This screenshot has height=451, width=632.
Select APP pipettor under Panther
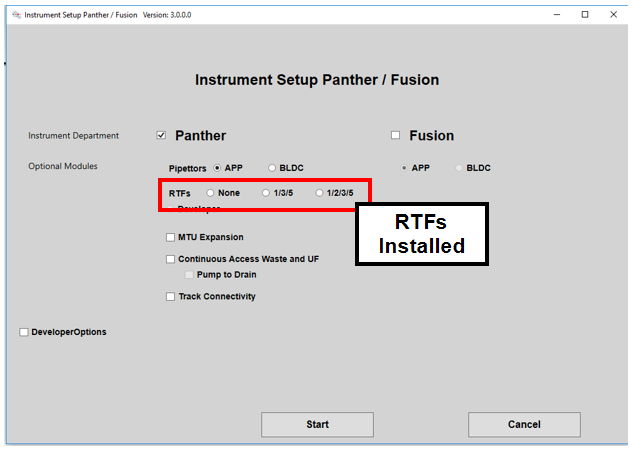coord(217,168)
